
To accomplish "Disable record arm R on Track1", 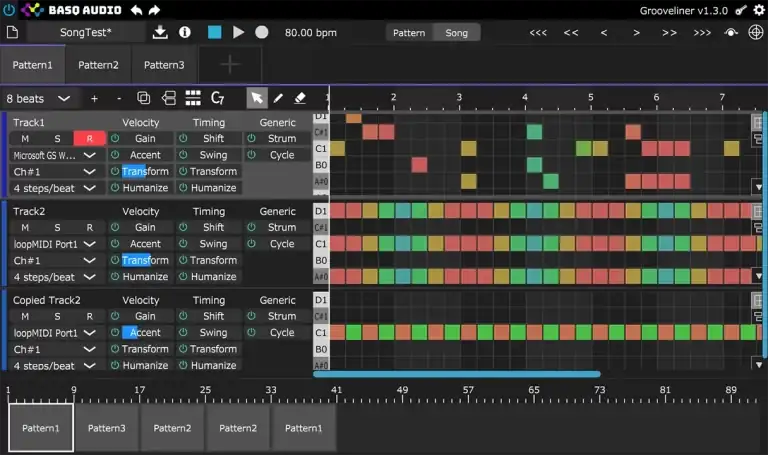I will [90, 139].
